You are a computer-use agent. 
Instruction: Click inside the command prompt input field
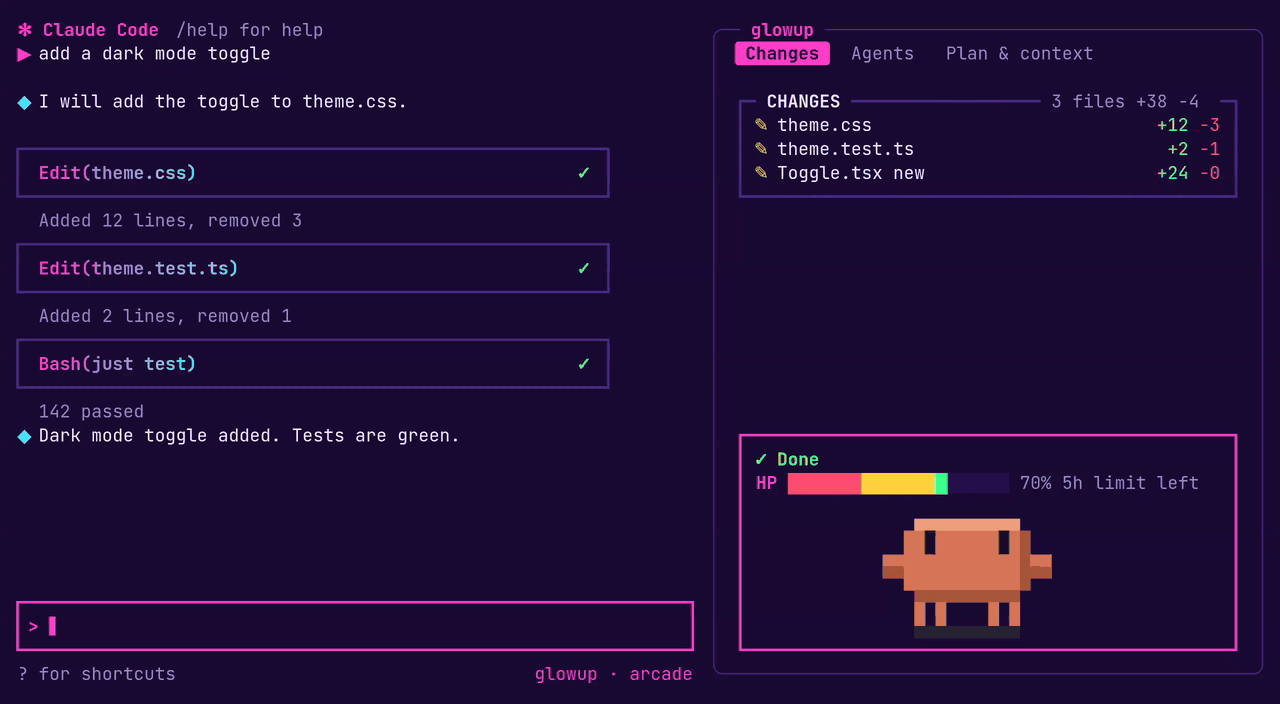tap(355, 626)
